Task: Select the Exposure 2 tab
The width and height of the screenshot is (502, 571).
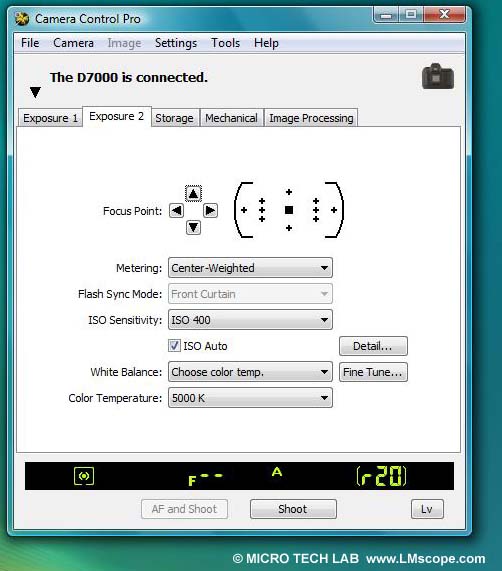Action: pos(116,117)
